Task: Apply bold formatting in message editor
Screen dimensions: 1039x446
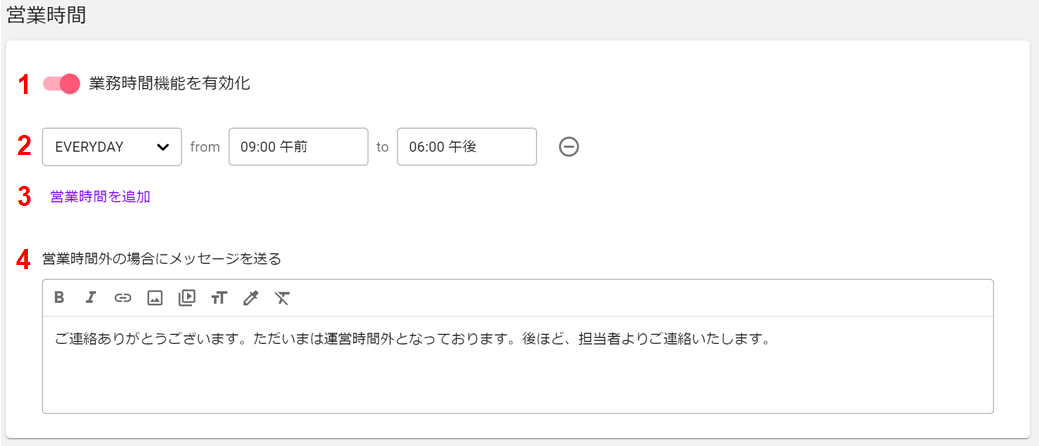Action: click(59, 298)
